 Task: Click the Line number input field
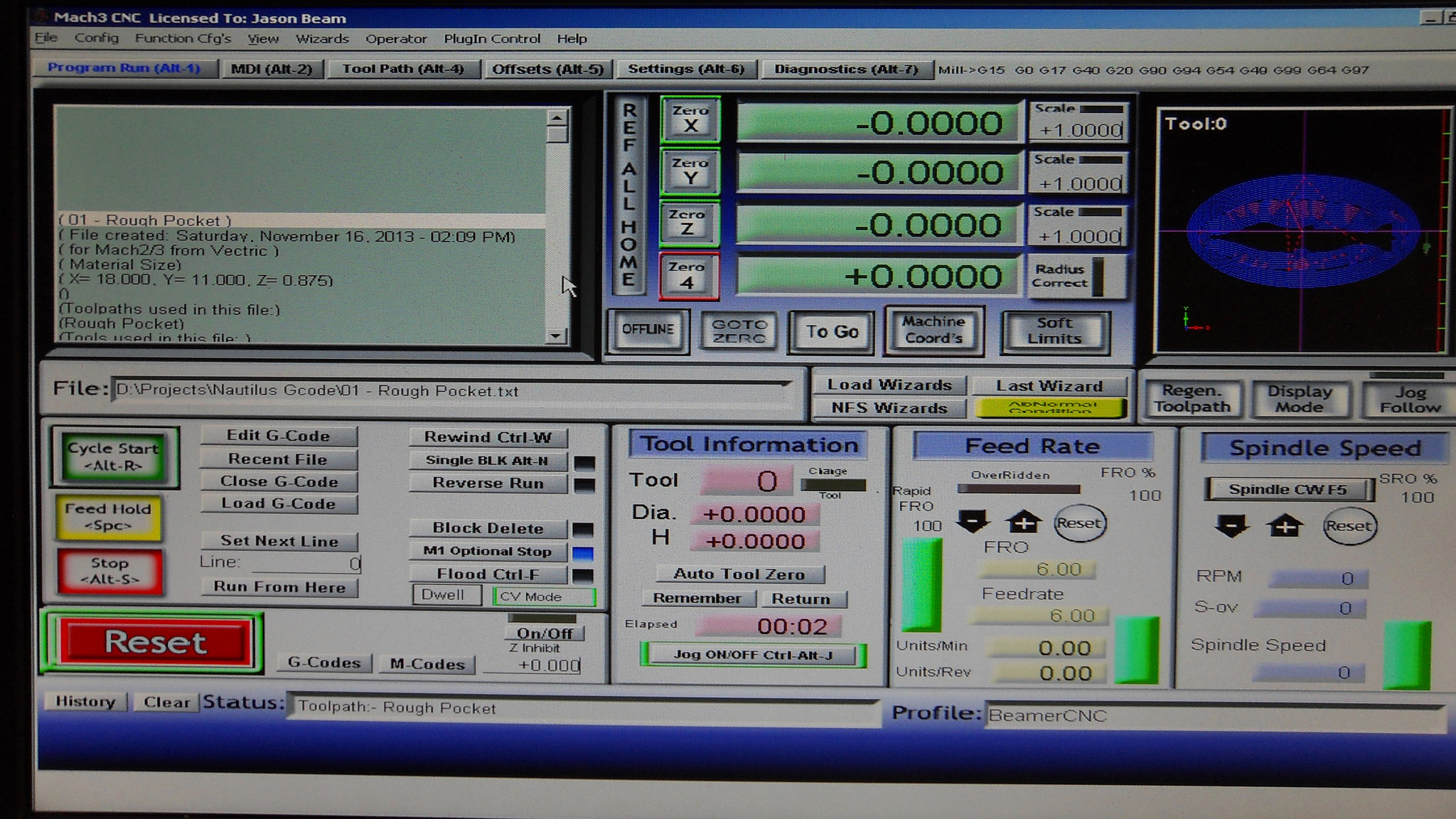coord(306,564)
